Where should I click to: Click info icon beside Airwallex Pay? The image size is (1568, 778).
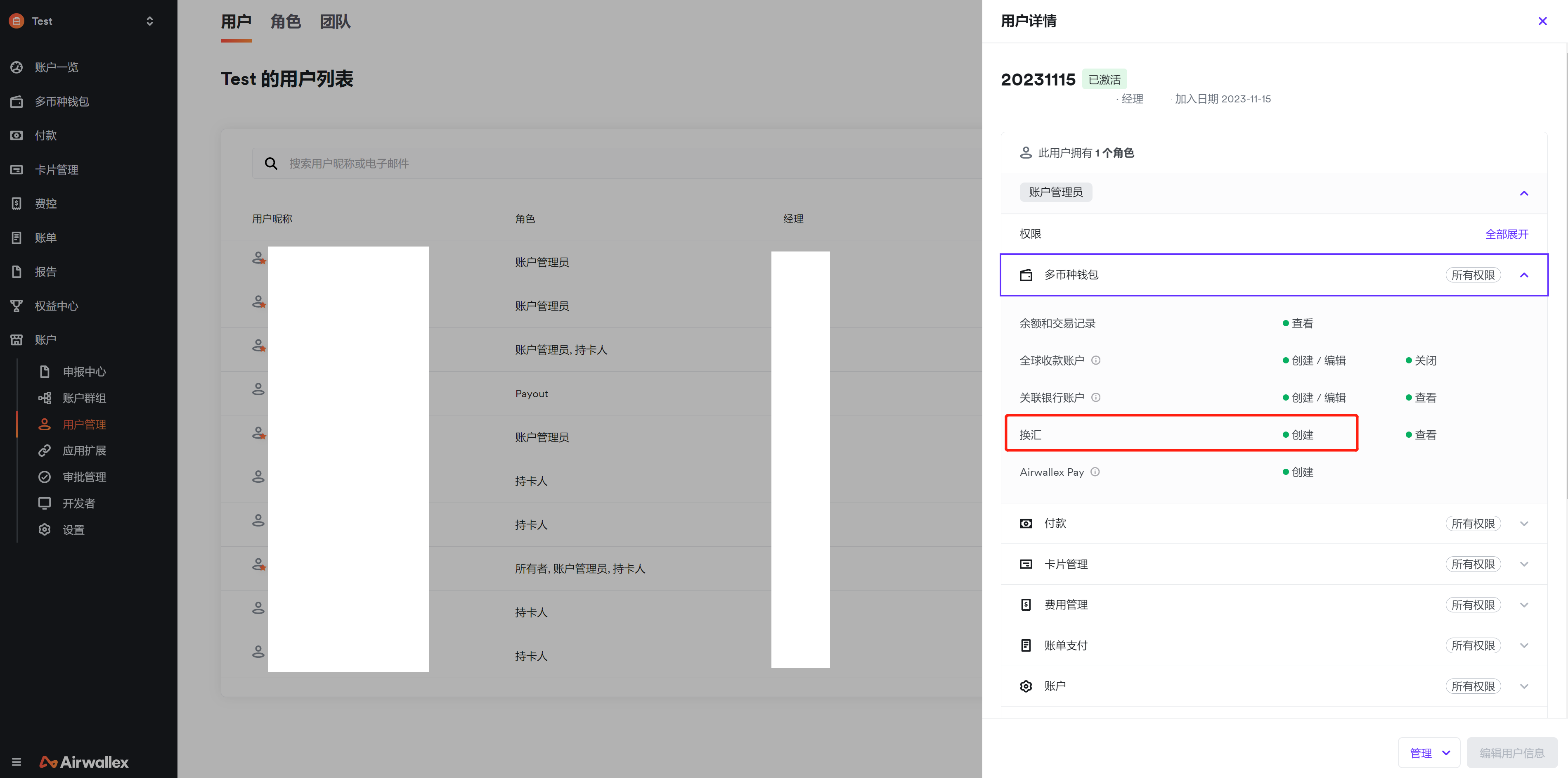(x=1095, y=472)
